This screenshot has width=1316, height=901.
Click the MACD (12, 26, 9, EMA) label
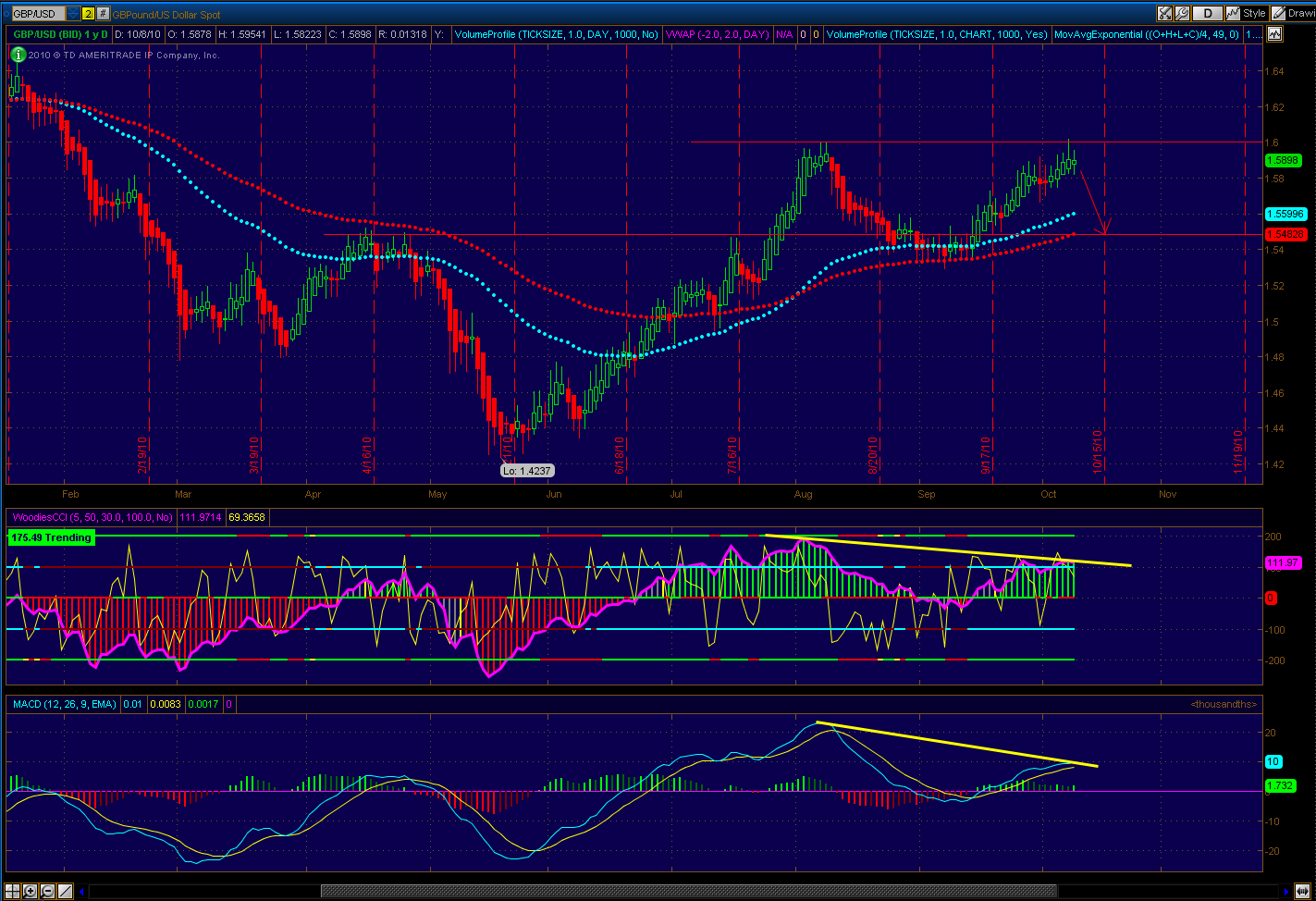click(65, 704)
